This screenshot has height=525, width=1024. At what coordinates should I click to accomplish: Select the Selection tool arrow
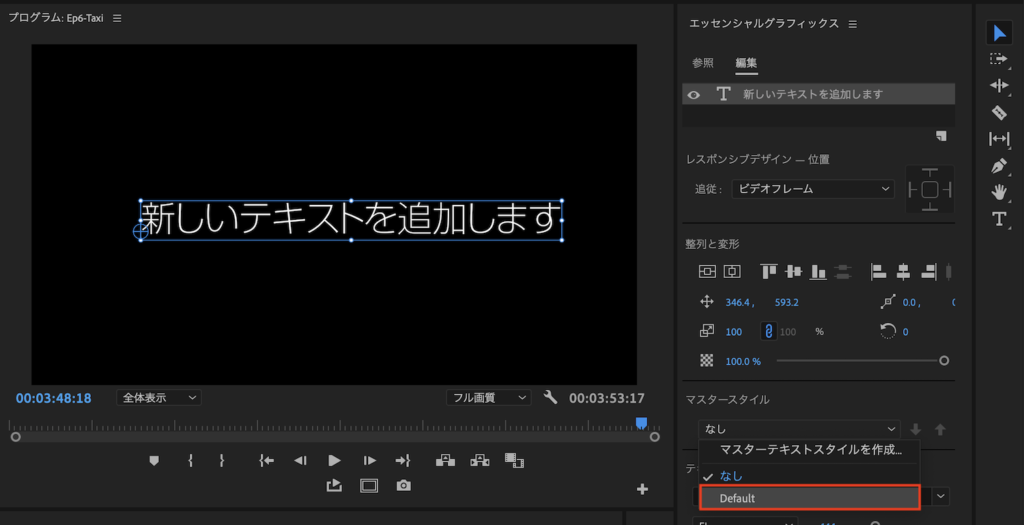click(999, 33)
